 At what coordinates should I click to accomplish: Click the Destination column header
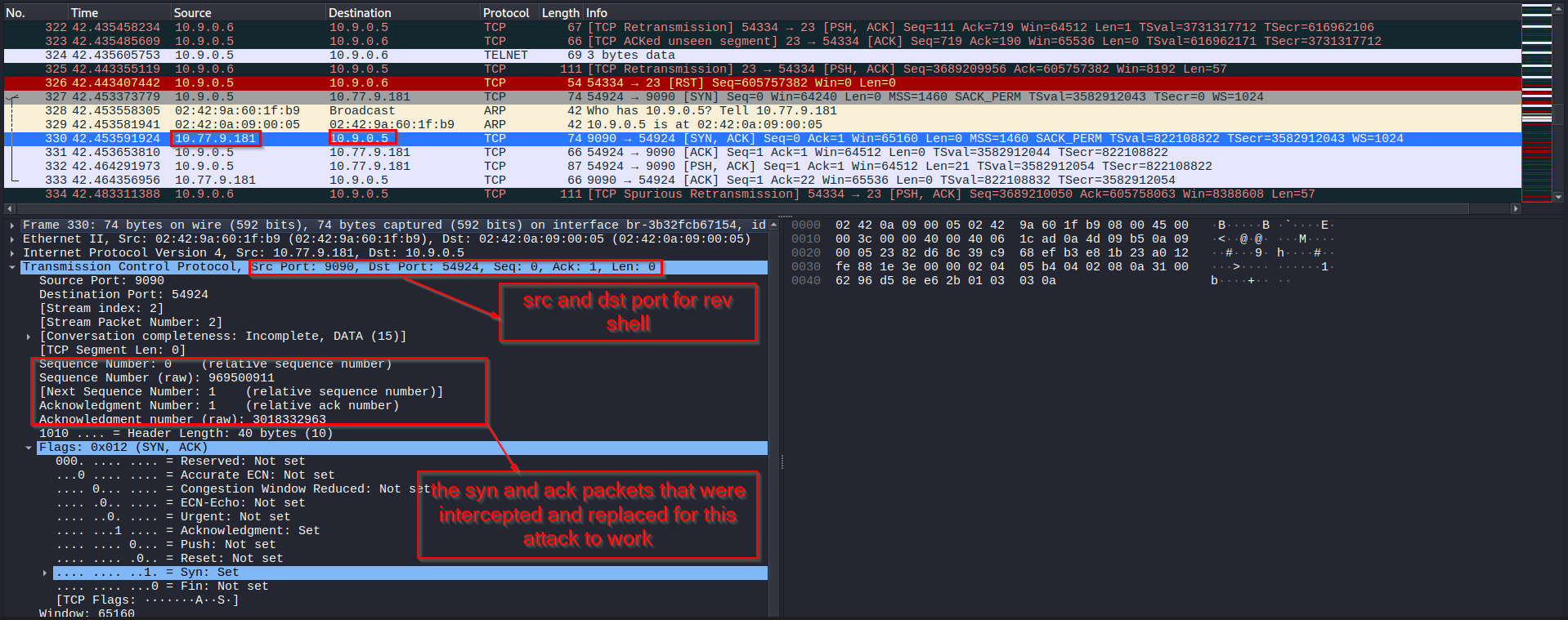coord(360,13)
